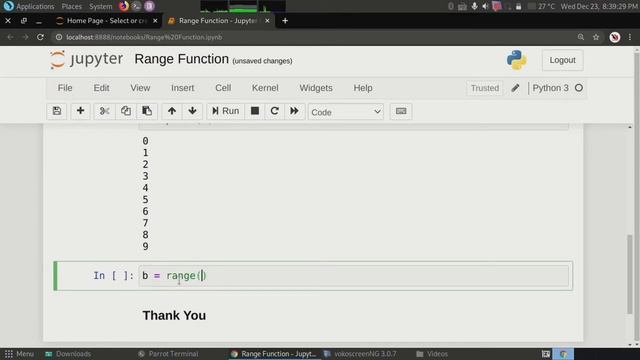Open the browser profile avatar
The width and height of the screenshot is (640, 360).
tap(615, 37)
